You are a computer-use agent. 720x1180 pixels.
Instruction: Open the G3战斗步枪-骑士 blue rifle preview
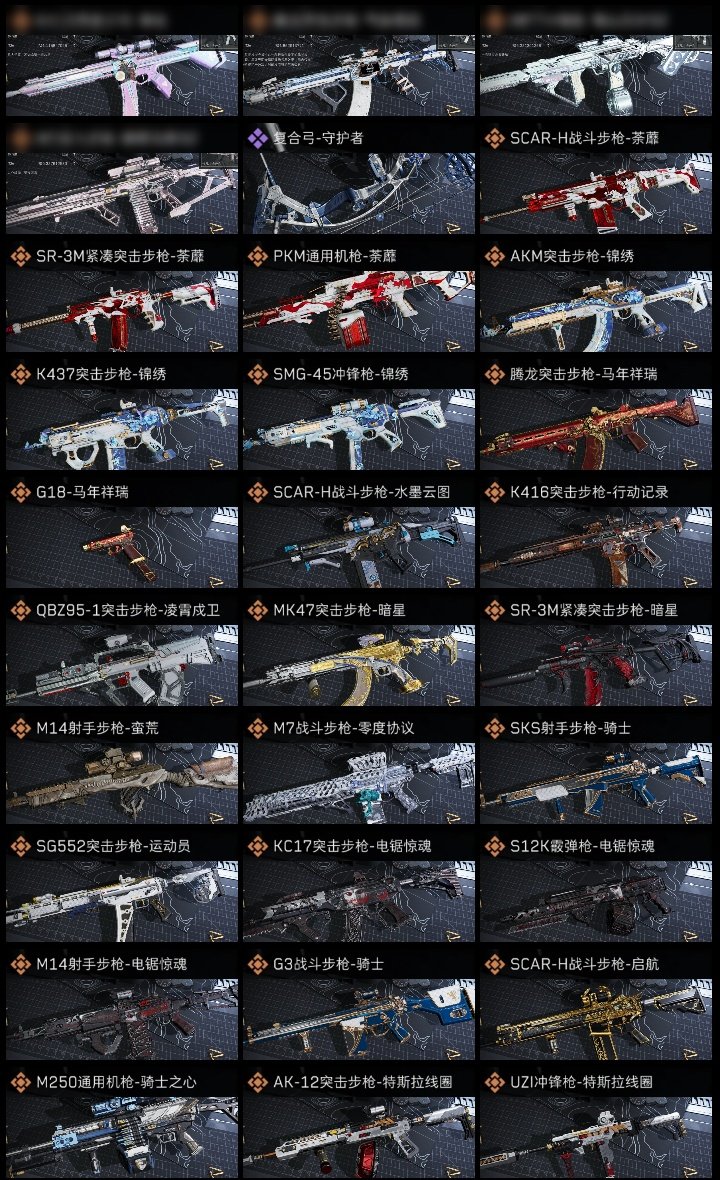click(x=359, y=1020)
